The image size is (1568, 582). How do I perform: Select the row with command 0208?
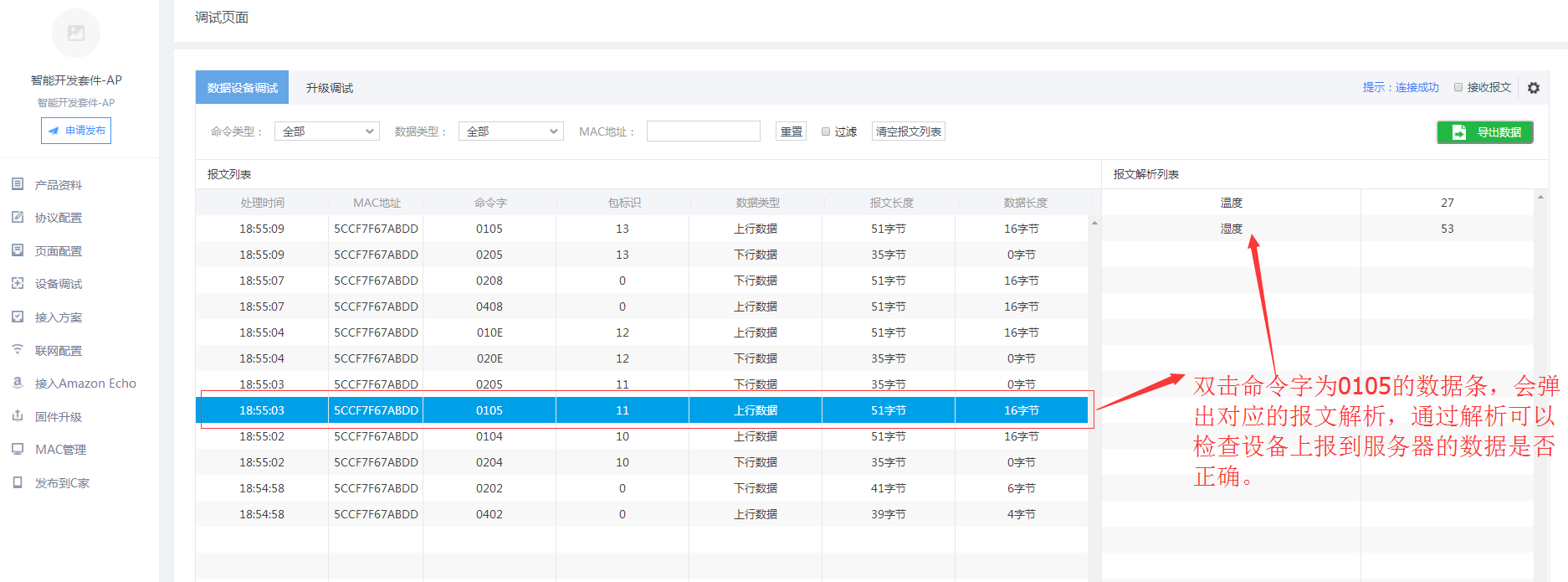(642, 281)
